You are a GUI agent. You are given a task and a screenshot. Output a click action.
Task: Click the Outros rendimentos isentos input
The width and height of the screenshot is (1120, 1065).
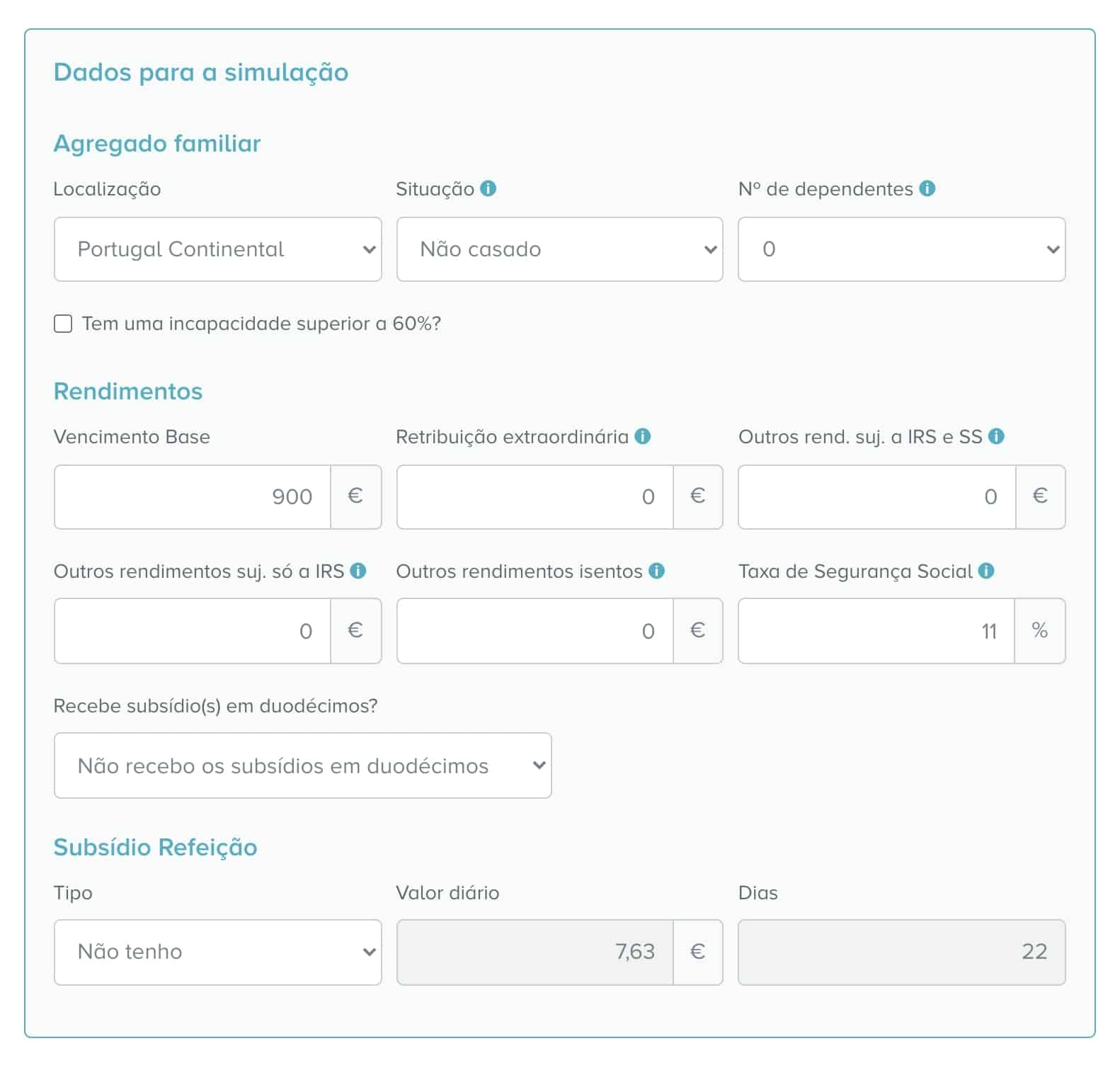click(535, 631)
